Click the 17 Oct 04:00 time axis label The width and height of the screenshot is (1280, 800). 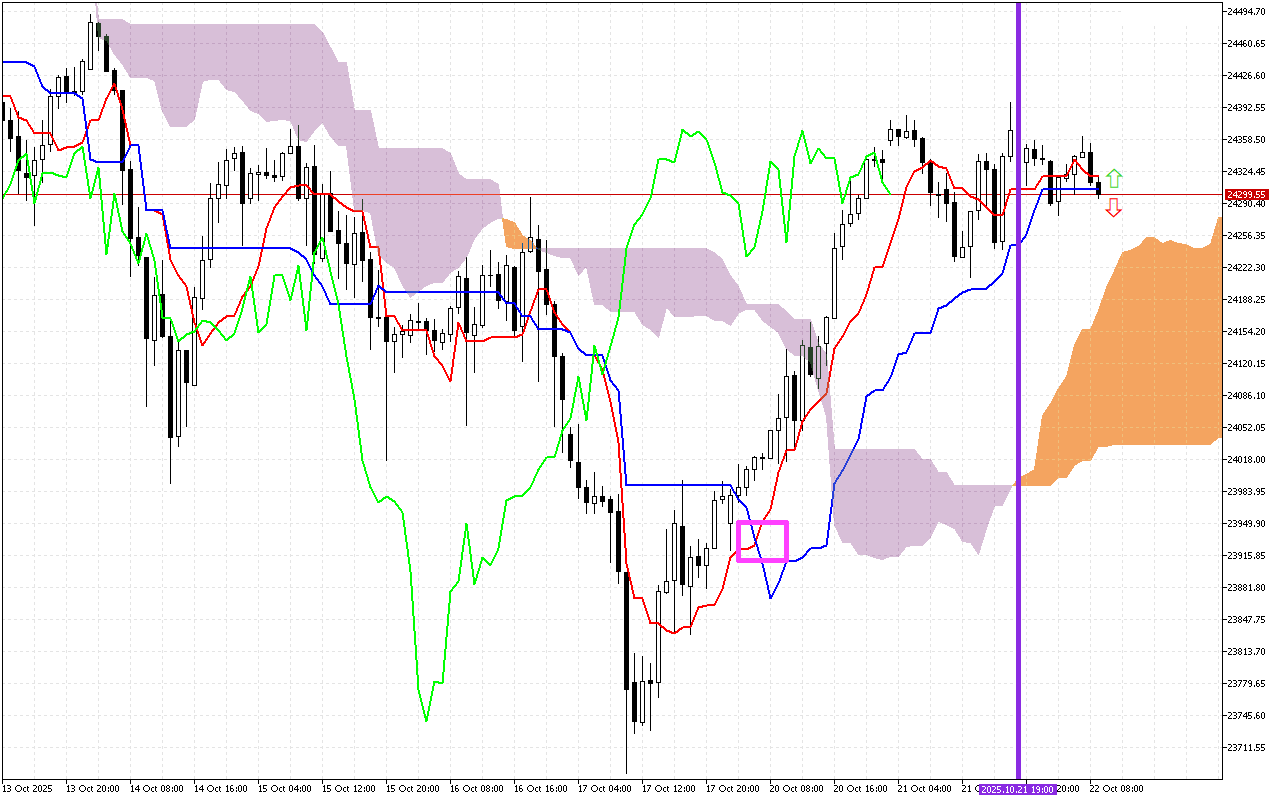pyautogui.click(x=604, y=789)
